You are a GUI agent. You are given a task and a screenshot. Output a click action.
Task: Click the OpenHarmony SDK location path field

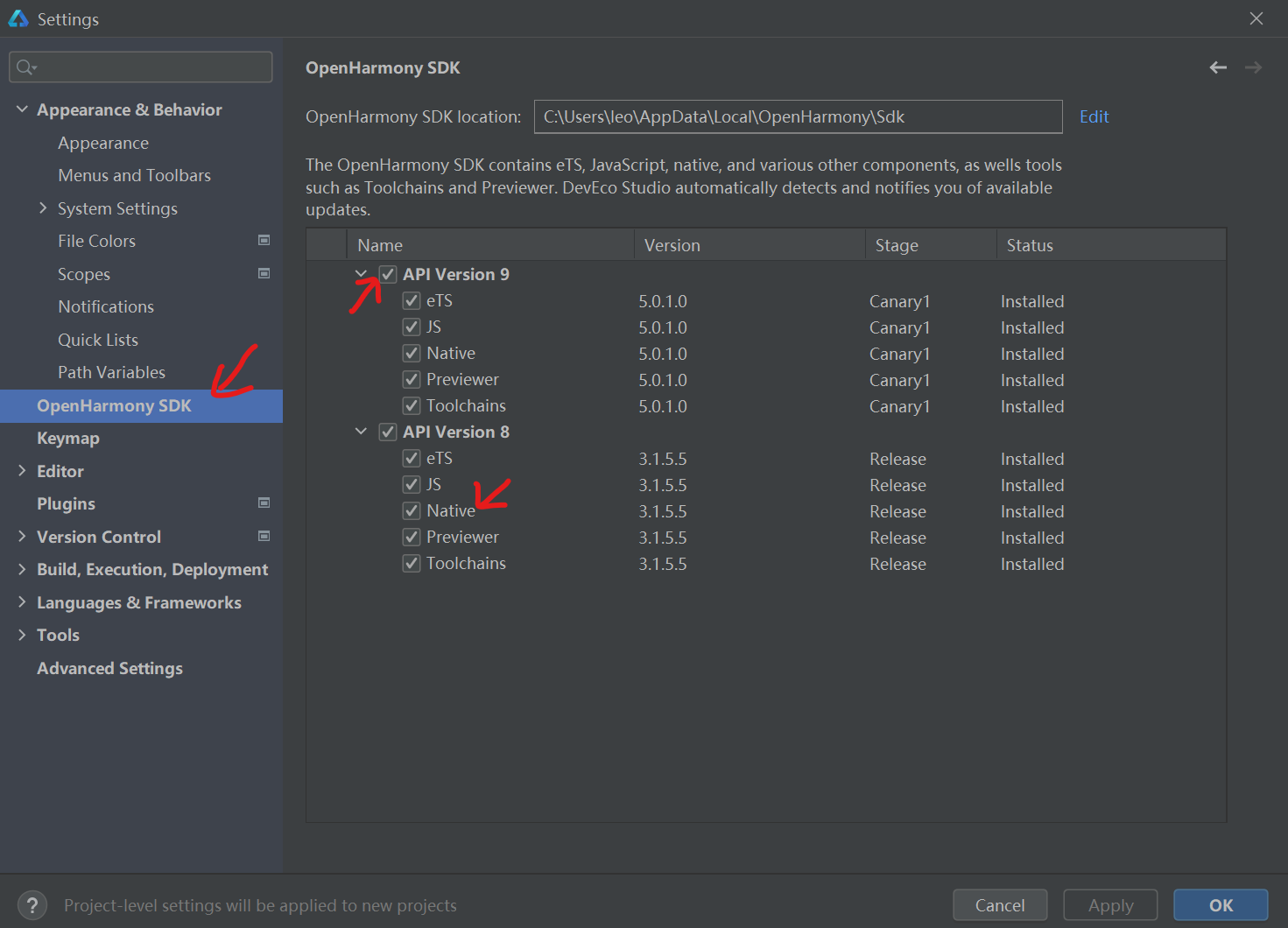tap(798, 116)
